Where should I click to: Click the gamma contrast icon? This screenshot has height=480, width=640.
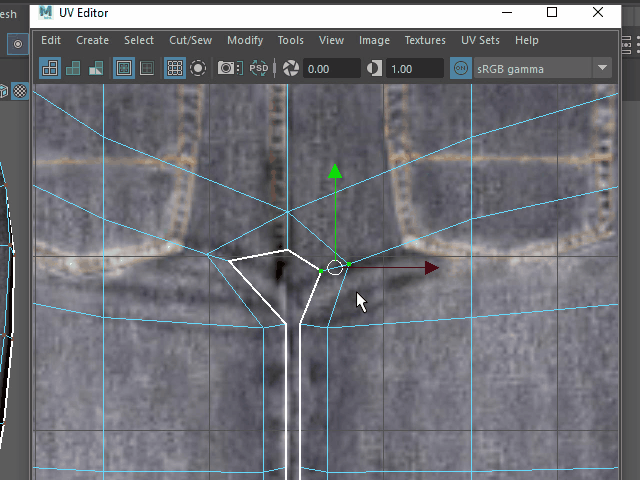click(374, 68)
